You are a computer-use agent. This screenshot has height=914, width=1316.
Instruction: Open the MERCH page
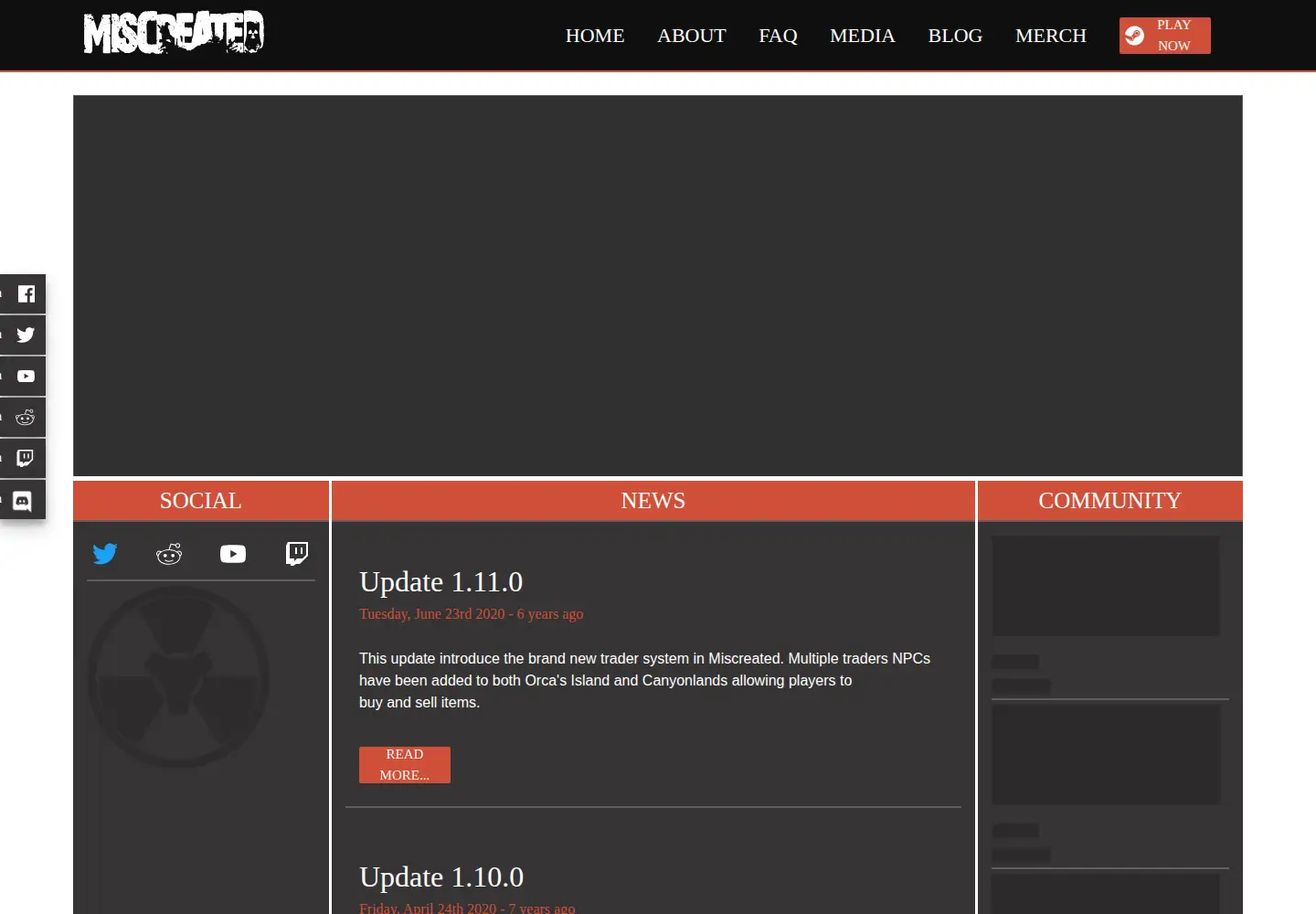click(1051, 36)
